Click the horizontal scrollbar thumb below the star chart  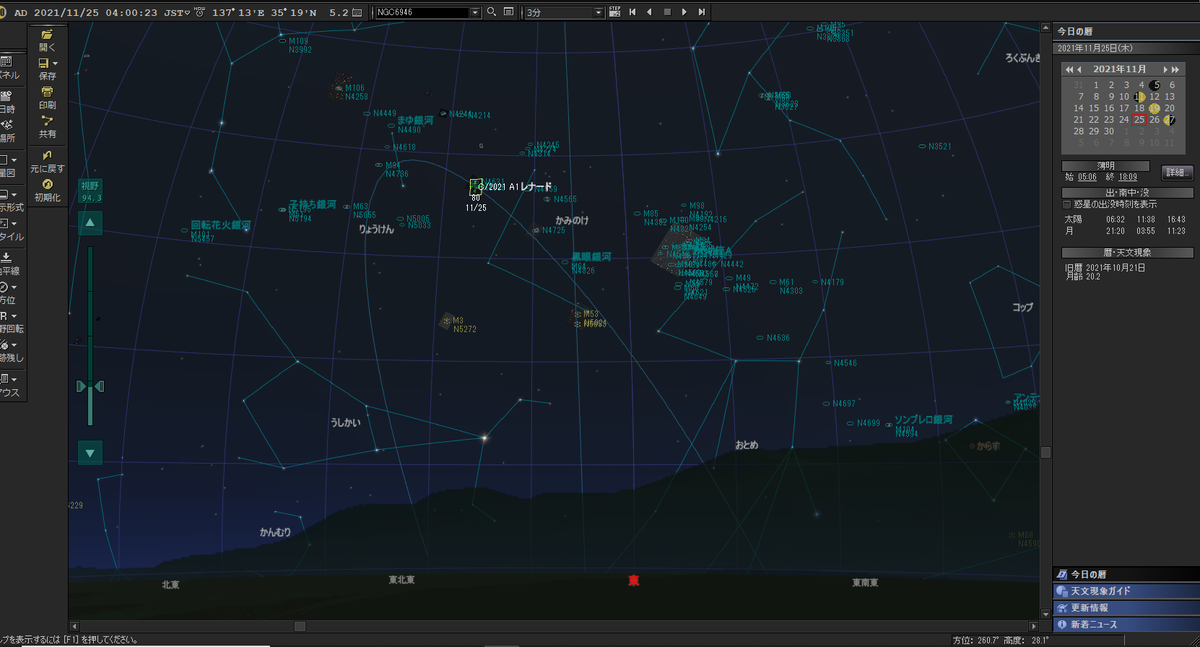299,626
